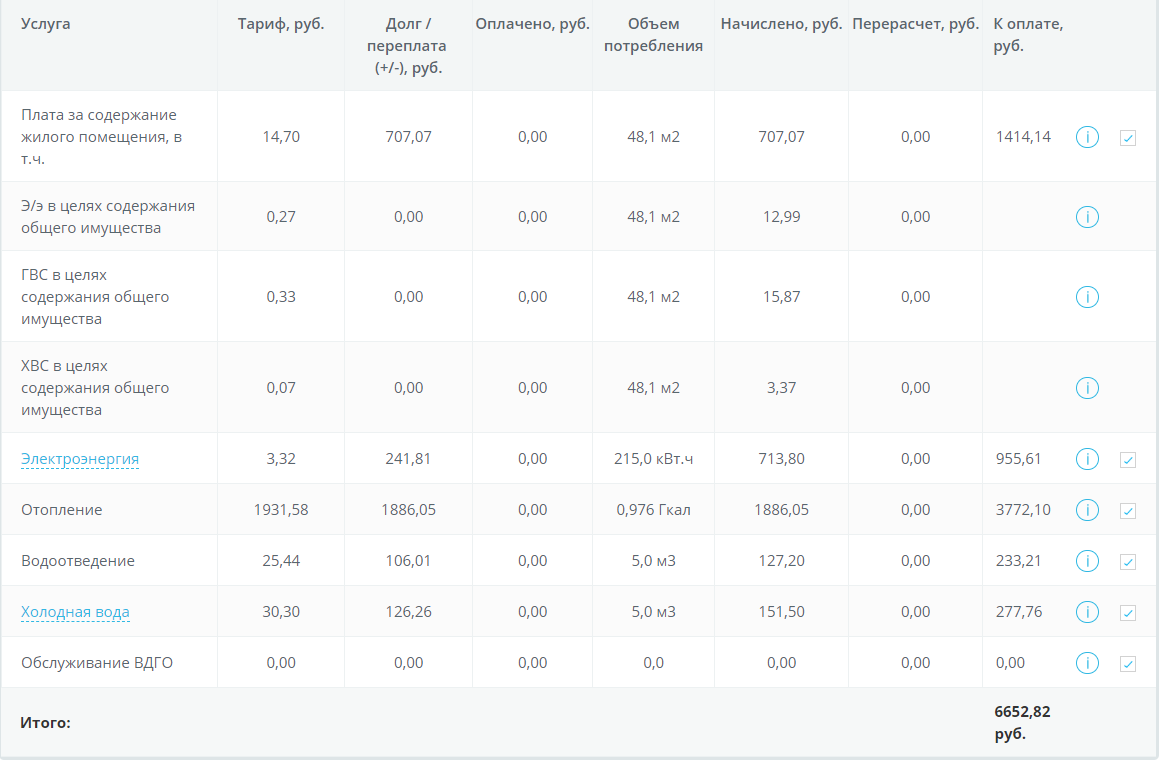The height and width of the screenshot is (762, 1162).
Task: Show details icon for Водоотведение
Action: (x=1087, y=561)
